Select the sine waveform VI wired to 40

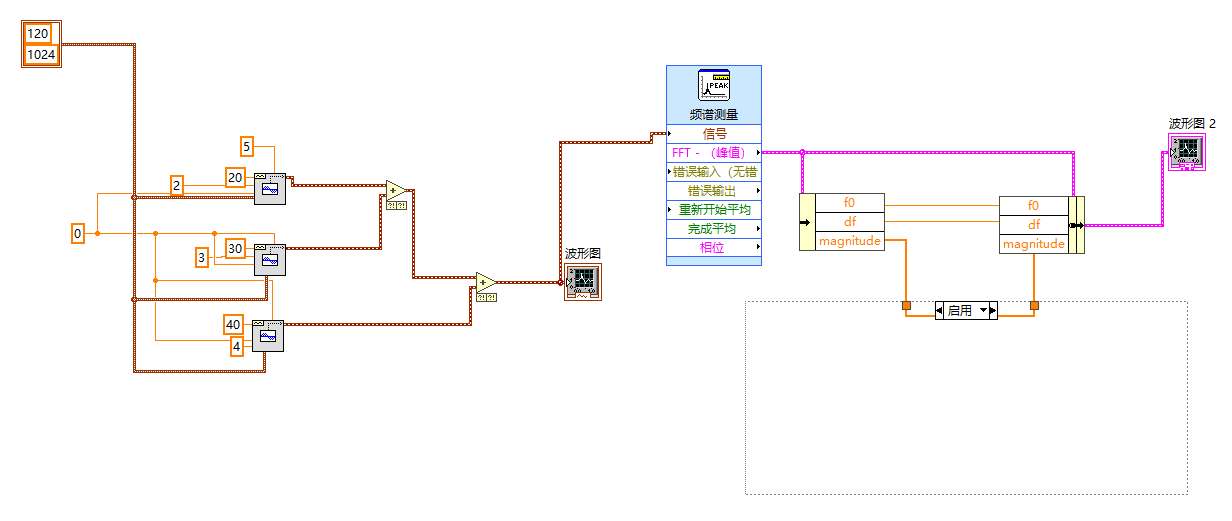tap(267, 335)
